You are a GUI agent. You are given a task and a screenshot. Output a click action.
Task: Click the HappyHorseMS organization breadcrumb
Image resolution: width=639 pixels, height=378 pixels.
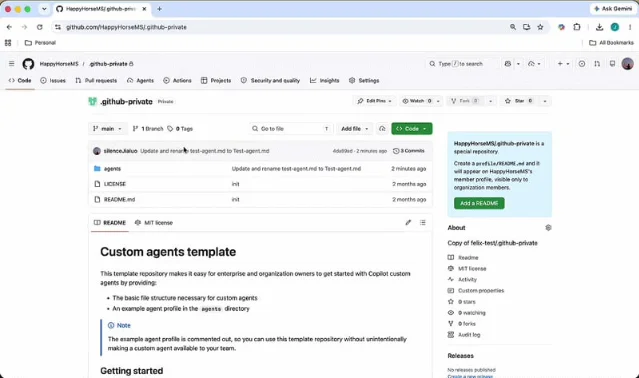(59, 64)
